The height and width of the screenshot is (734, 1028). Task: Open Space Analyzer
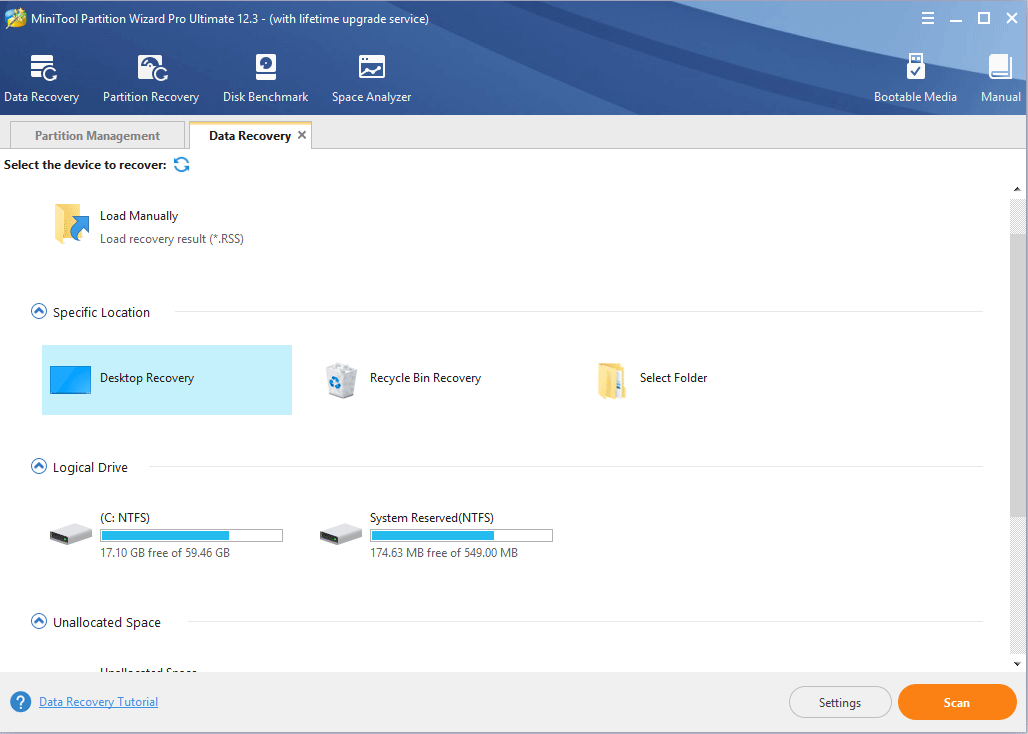372,79
